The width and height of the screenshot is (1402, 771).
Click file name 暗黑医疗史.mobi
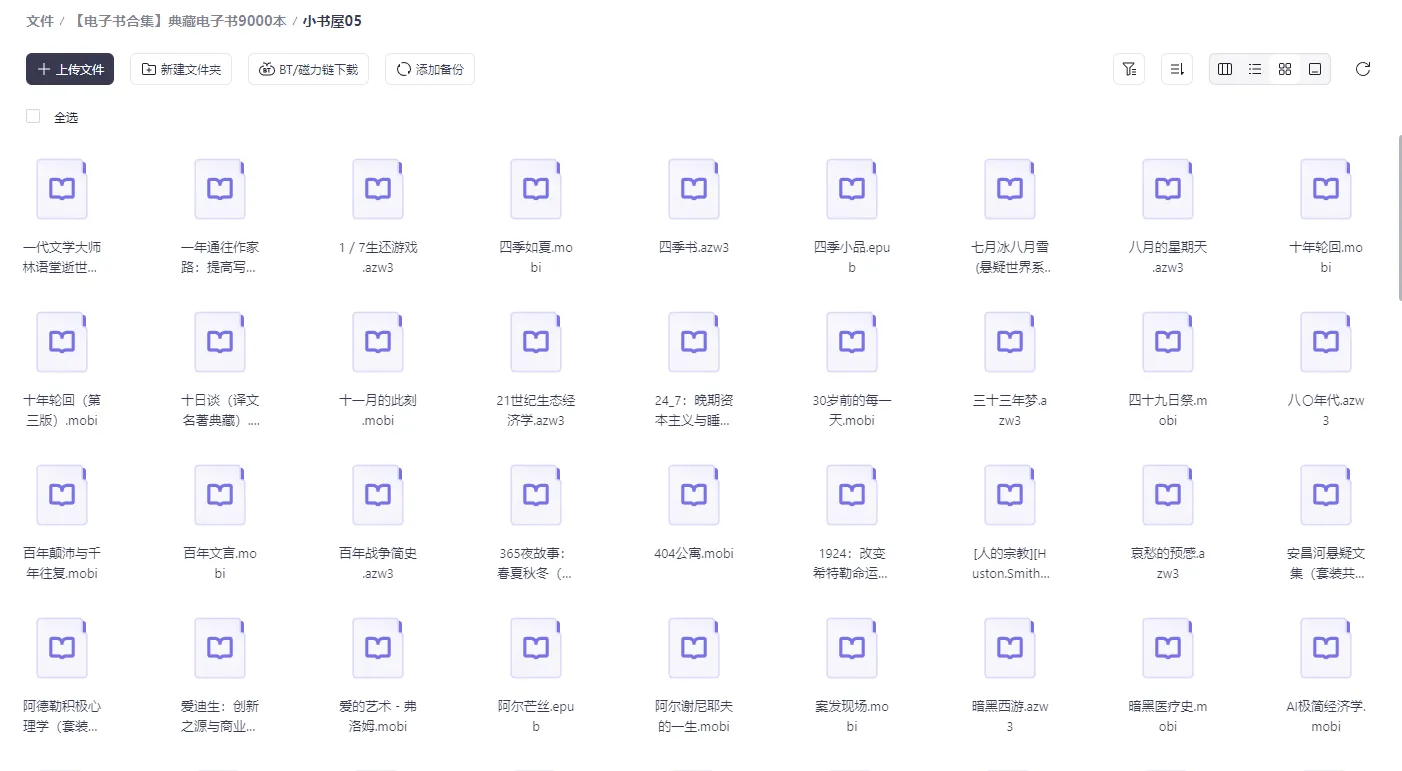click(x=1168, y=716)
